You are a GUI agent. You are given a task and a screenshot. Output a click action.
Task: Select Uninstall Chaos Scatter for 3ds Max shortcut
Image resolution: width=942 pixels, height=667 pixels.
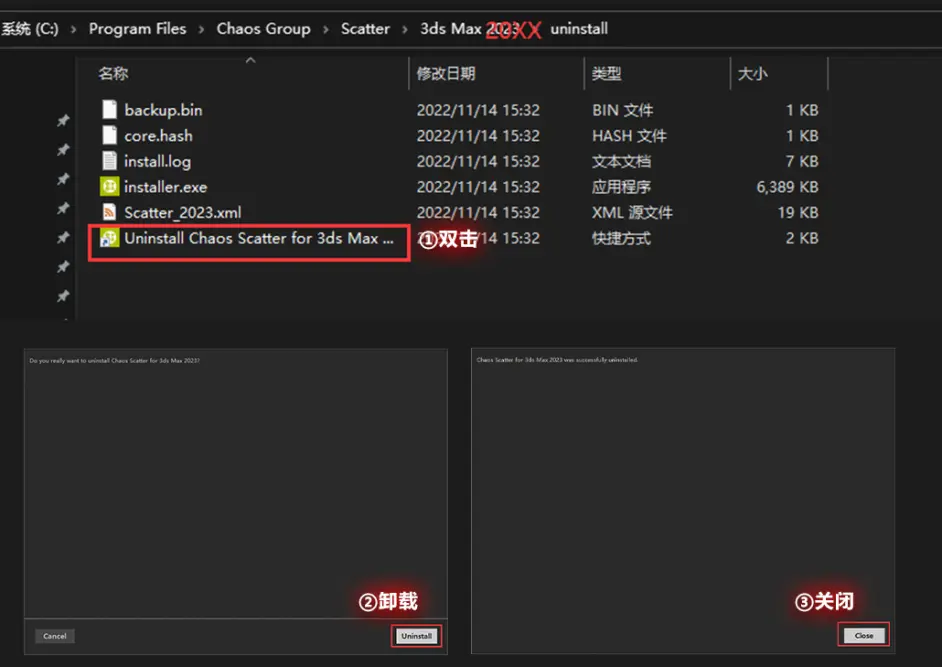pyautogui.click(x=259, y=239)
